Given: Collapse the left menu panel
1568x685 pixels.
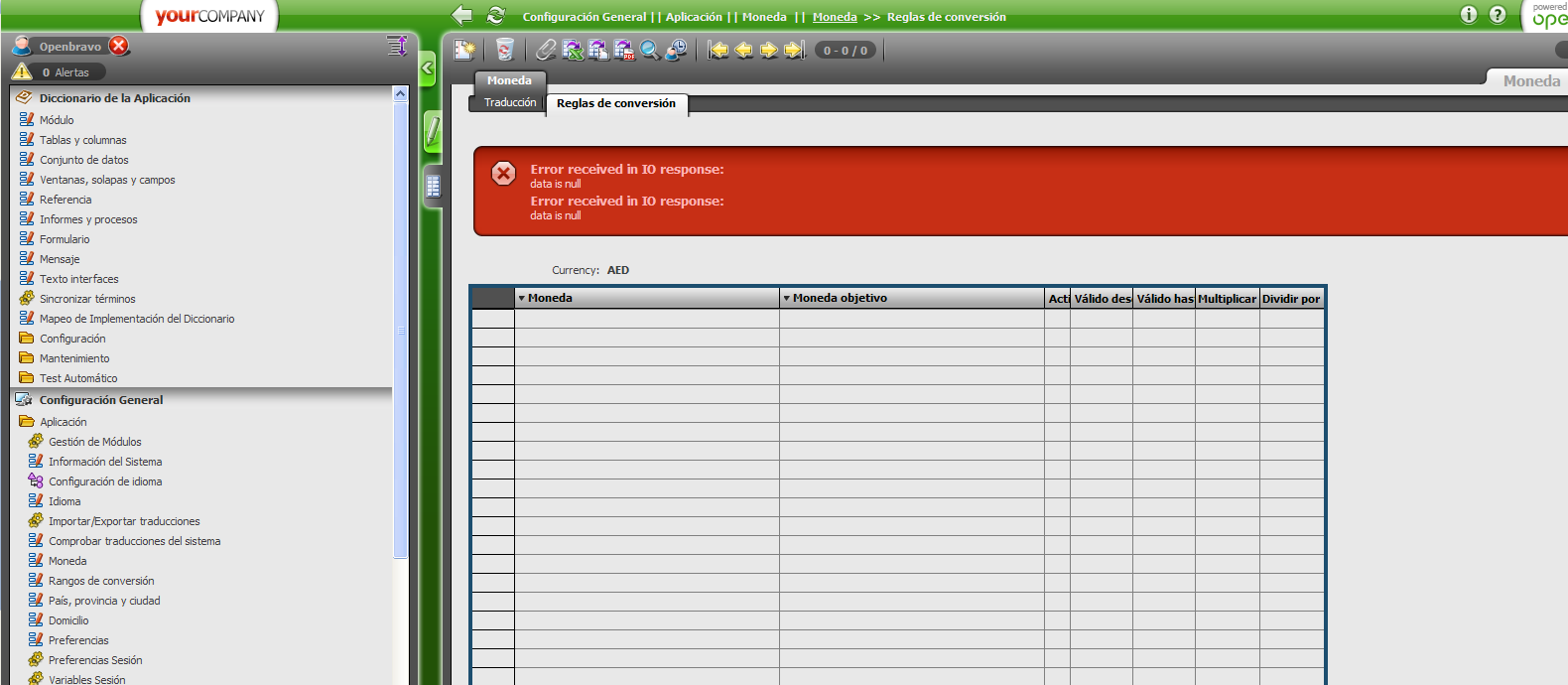Looking at the screenshot, I should tap(428, 68).
